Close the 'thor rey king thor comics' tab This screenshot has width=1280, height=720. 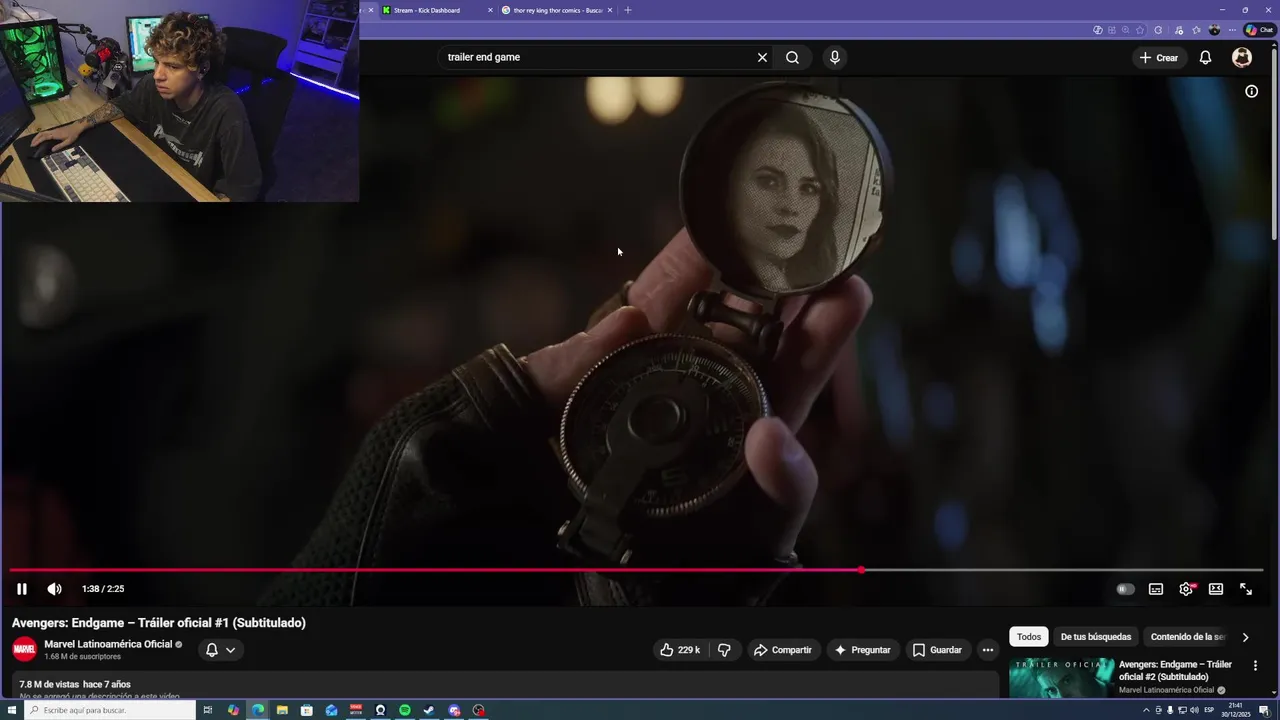point(610,10)
